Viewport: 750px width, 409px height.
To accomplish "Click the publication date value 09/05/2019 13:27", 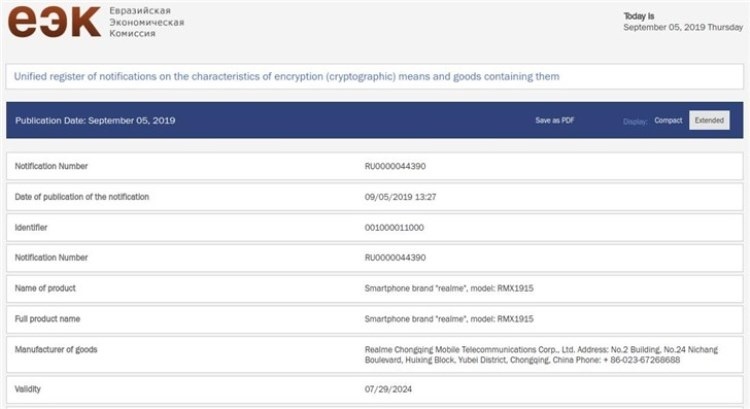I will [400, 197].
